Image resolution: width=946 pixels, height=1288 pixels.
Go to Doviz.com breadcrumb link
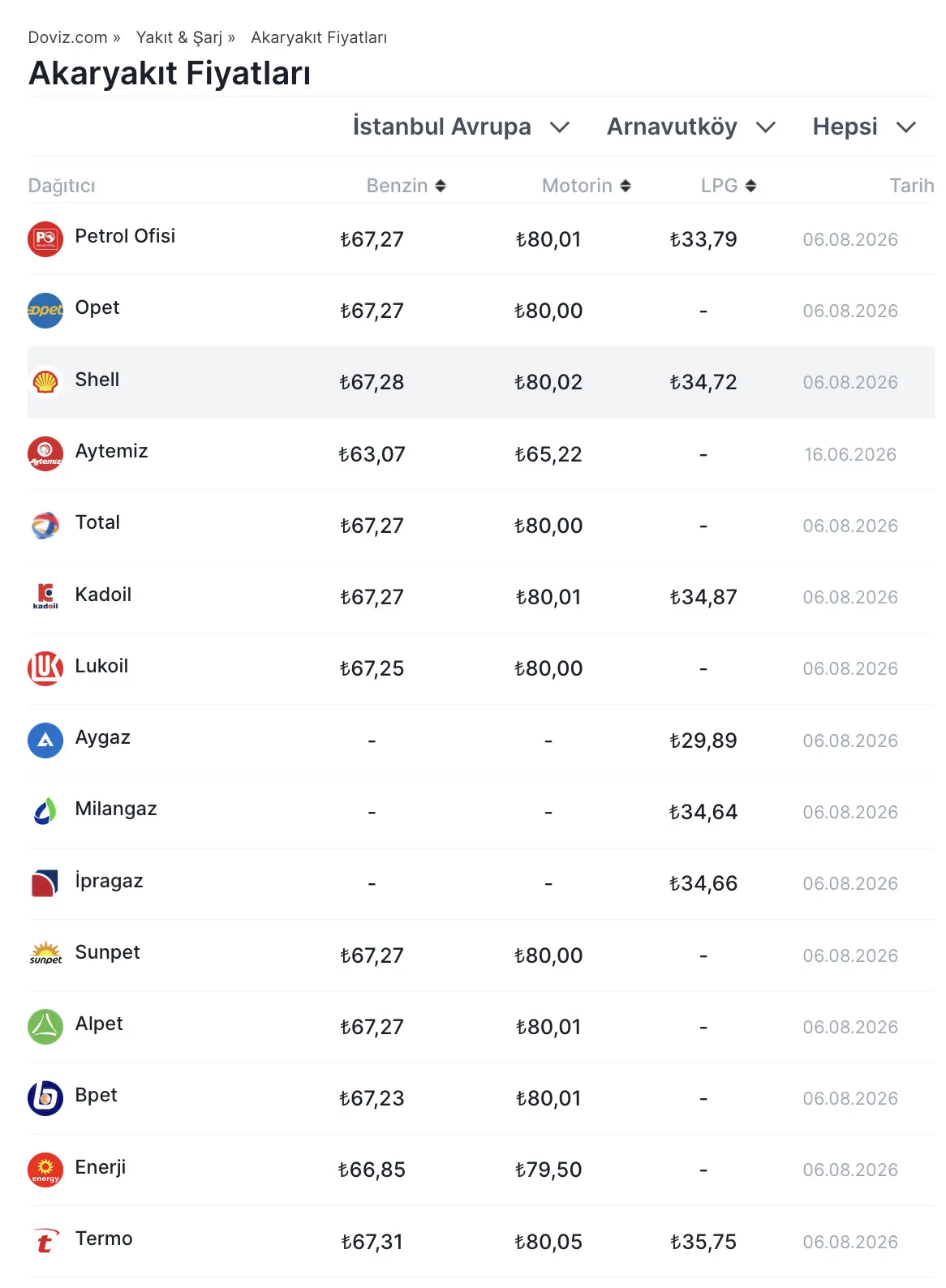pyautogui.click(x=67, y=37)
